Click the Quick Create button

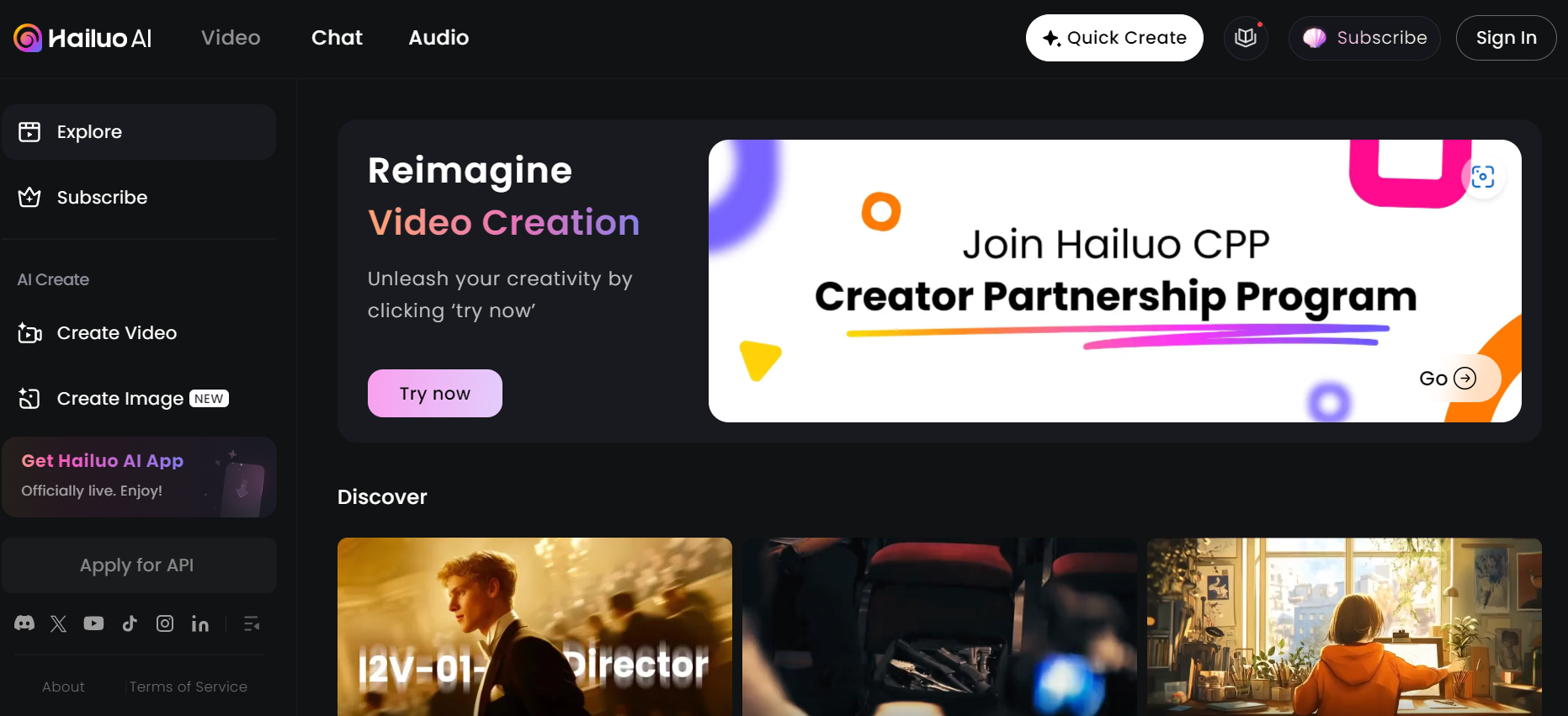(x=1114, y=38)
